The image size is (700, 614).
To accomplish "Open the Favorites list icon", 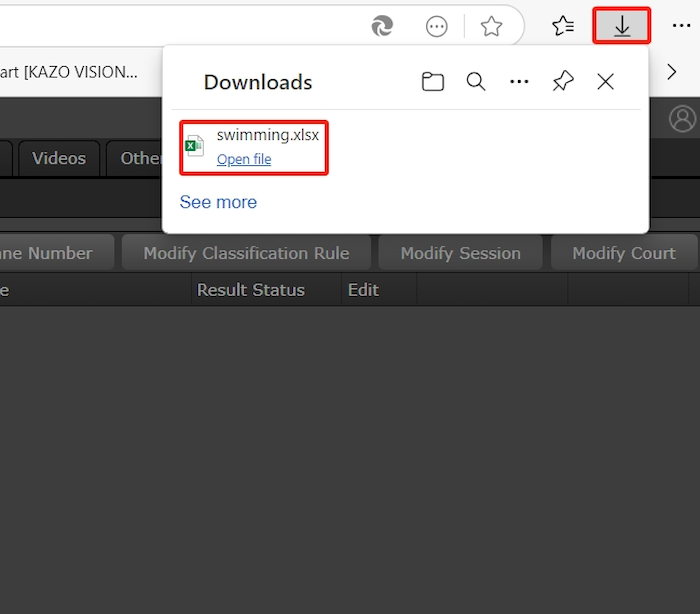I will click(563, 27).
